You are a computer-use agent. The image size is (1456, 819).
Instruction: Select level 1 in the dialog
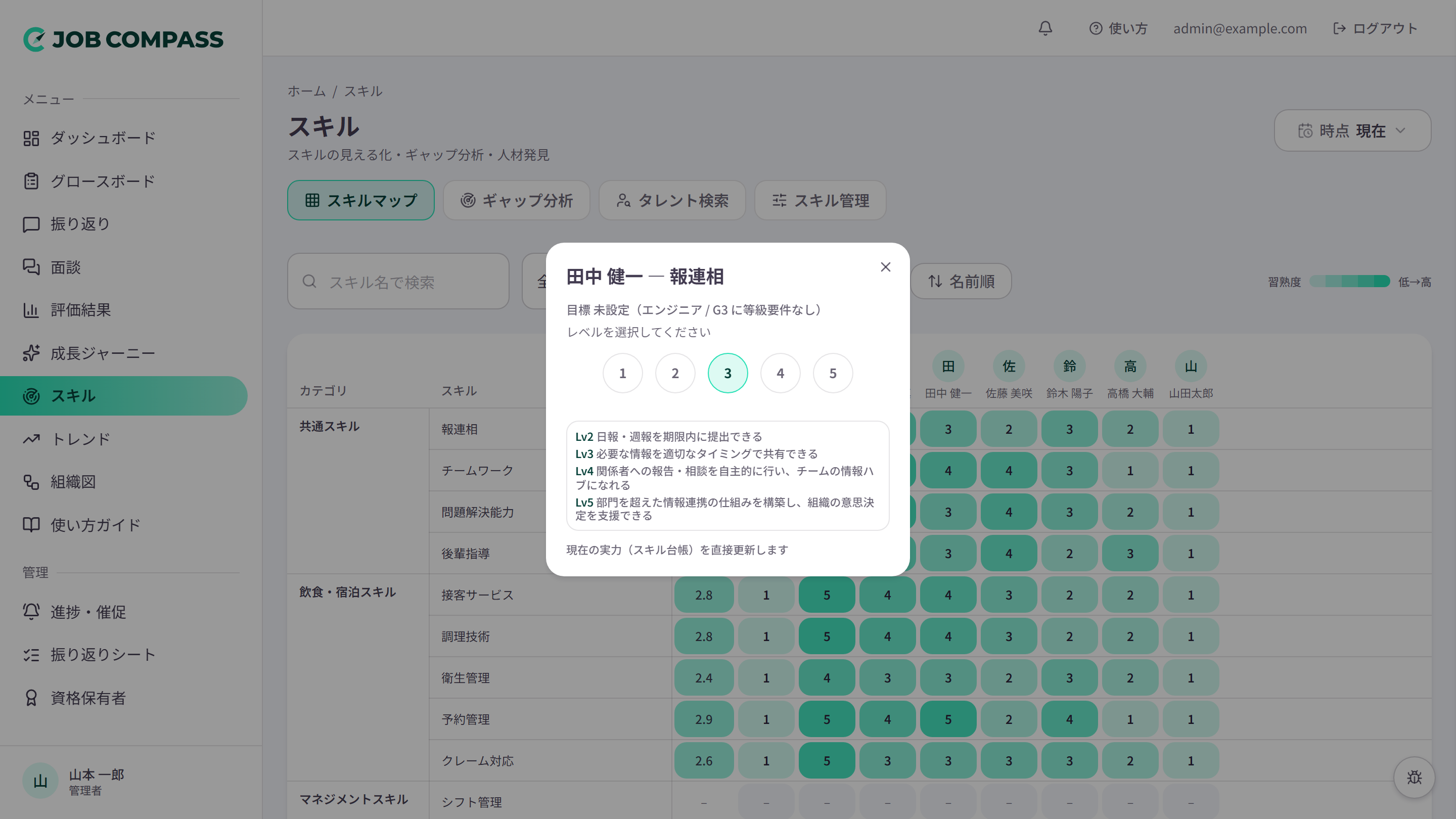(622, 373)
